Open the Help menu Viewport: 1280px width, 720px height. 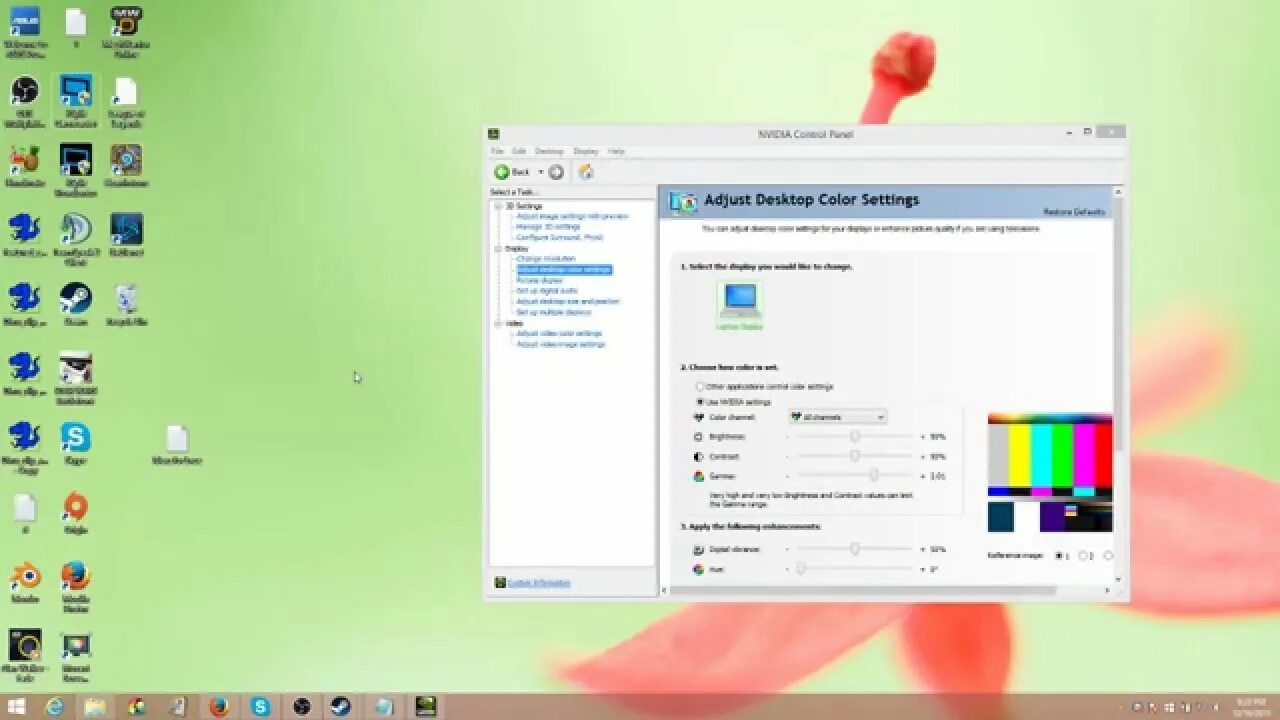click(x=616, y=151)
